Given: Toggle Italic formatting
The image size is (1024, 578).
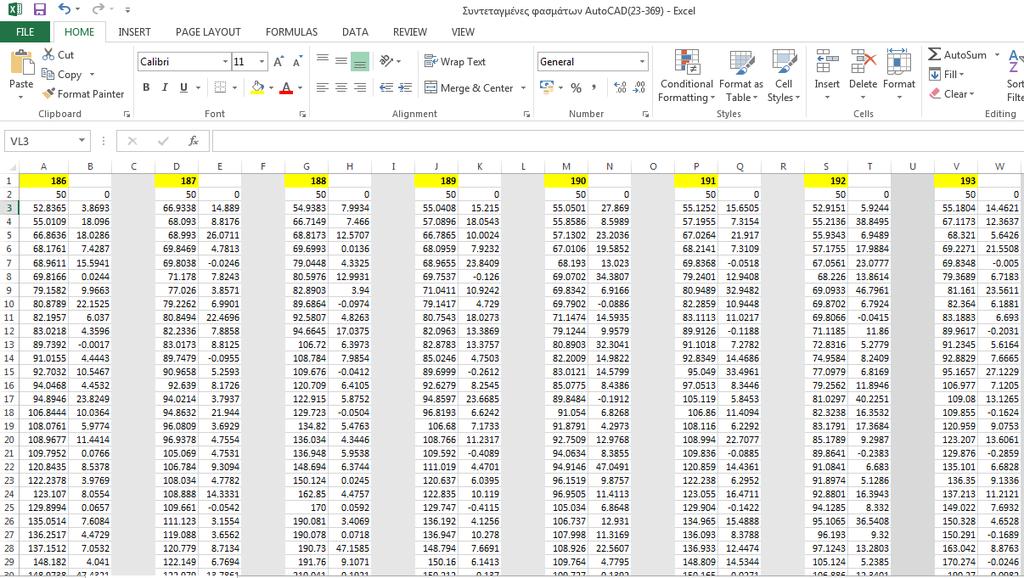Looking at the screenshot, I should [x=165, y=87].
